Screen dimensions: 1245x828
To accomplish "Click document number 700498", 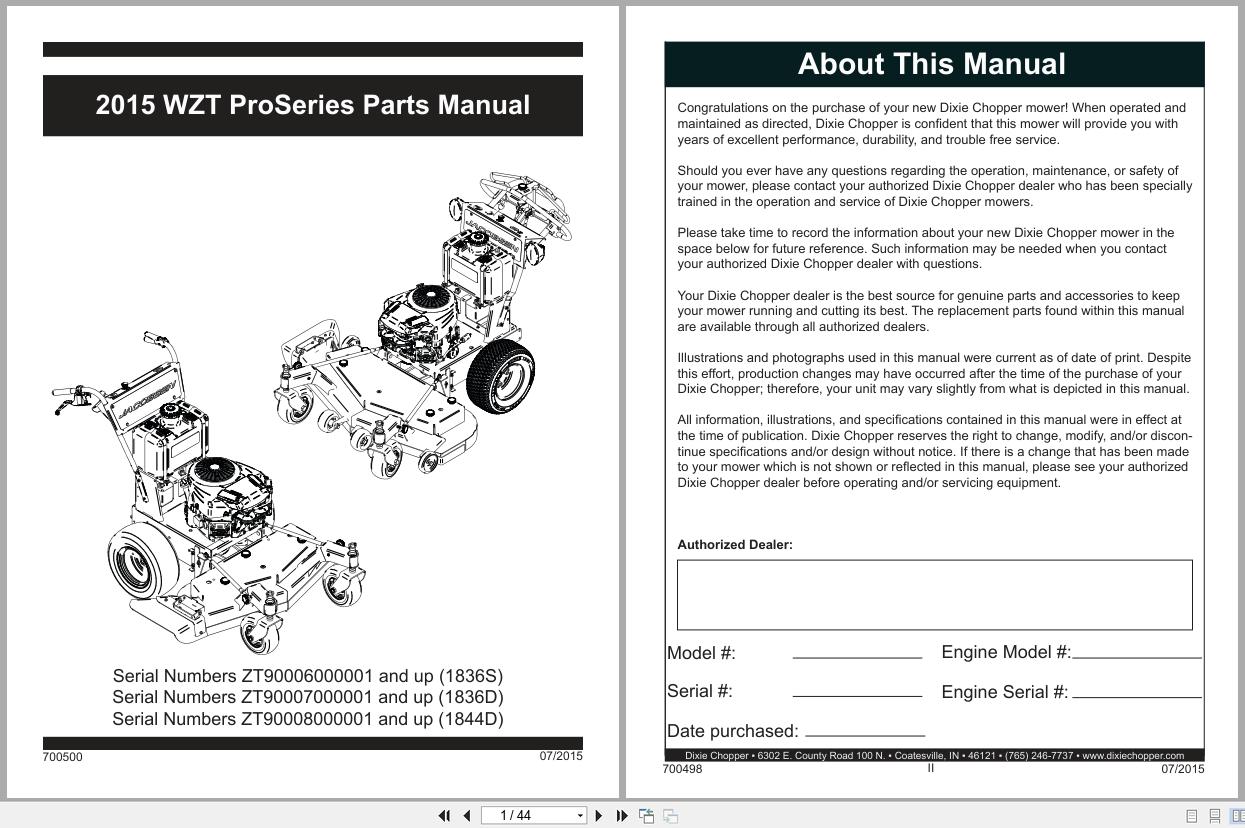I will (682, 769).
